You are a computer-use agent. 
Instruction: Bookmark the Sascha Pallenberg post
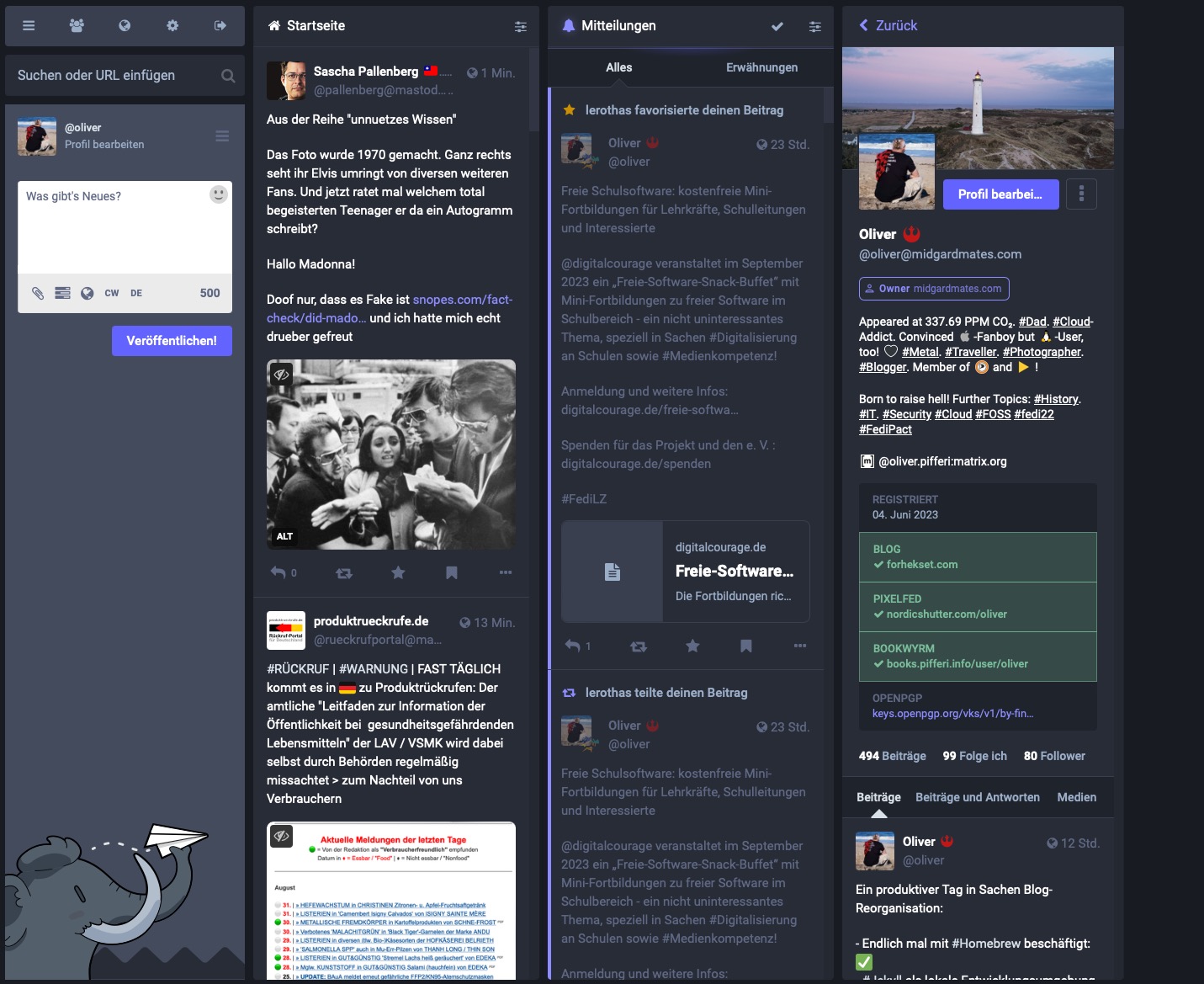tap(452, 573)
